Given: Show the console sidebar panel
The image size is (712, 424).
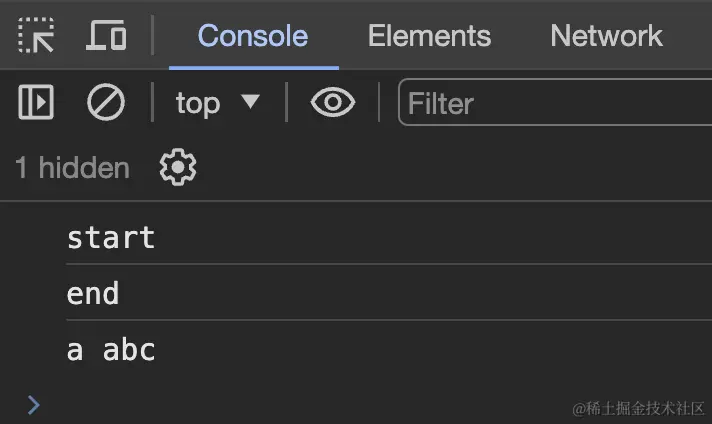Looking at the screenshot, I should 36,102.
